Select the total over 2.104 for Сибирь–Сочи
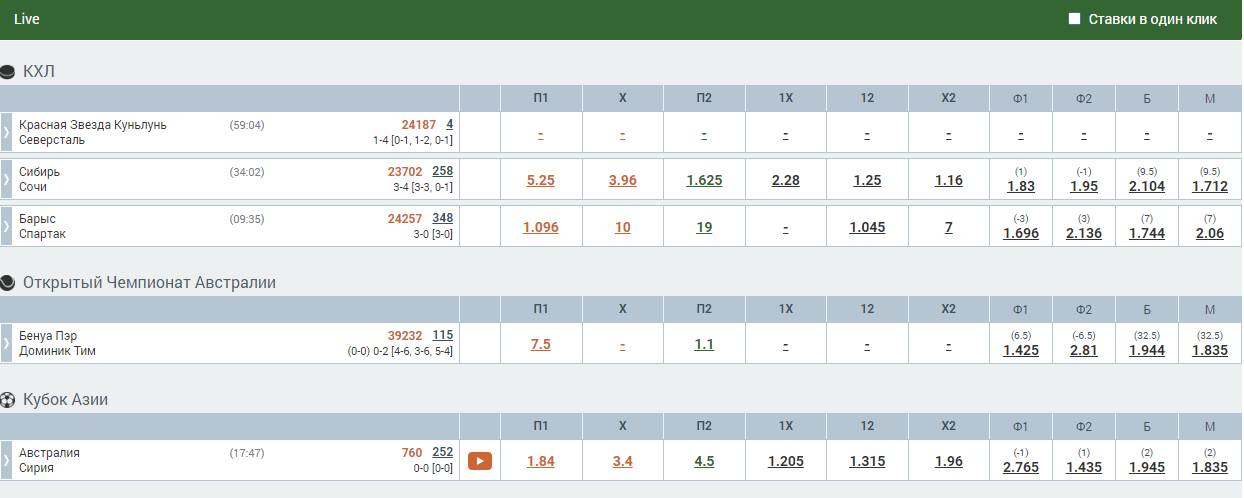1244x498 pixels. [x=1147, y=186]
